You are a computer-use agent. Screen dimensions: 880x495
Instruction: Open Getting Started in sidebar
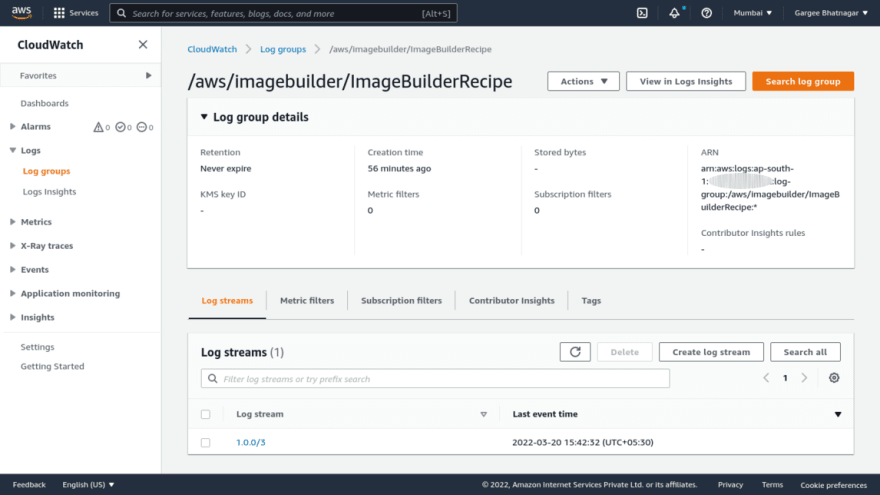tap(52, 366)
